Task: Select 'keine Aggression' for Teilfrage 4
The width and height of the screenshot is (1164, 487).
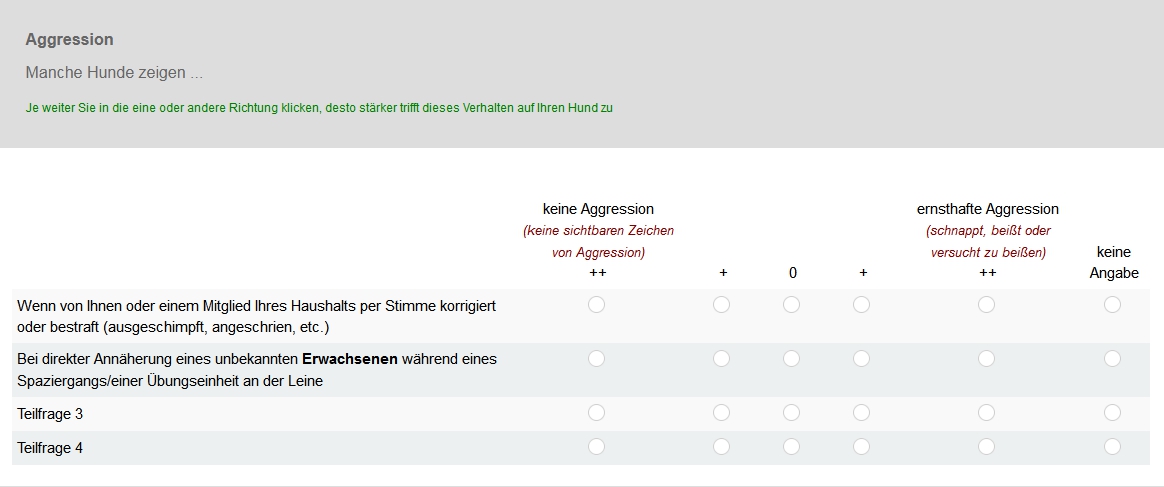Action: click(x=597, y=446)
